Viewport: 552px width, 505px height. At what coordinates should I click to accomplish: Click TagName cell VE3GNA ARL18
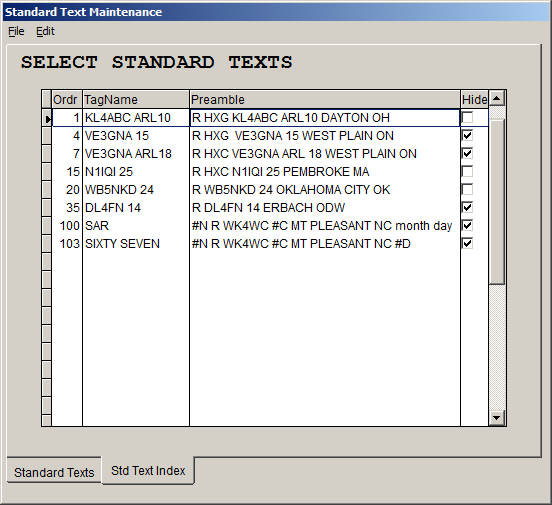pyautogui.click(x=136, y=154)
